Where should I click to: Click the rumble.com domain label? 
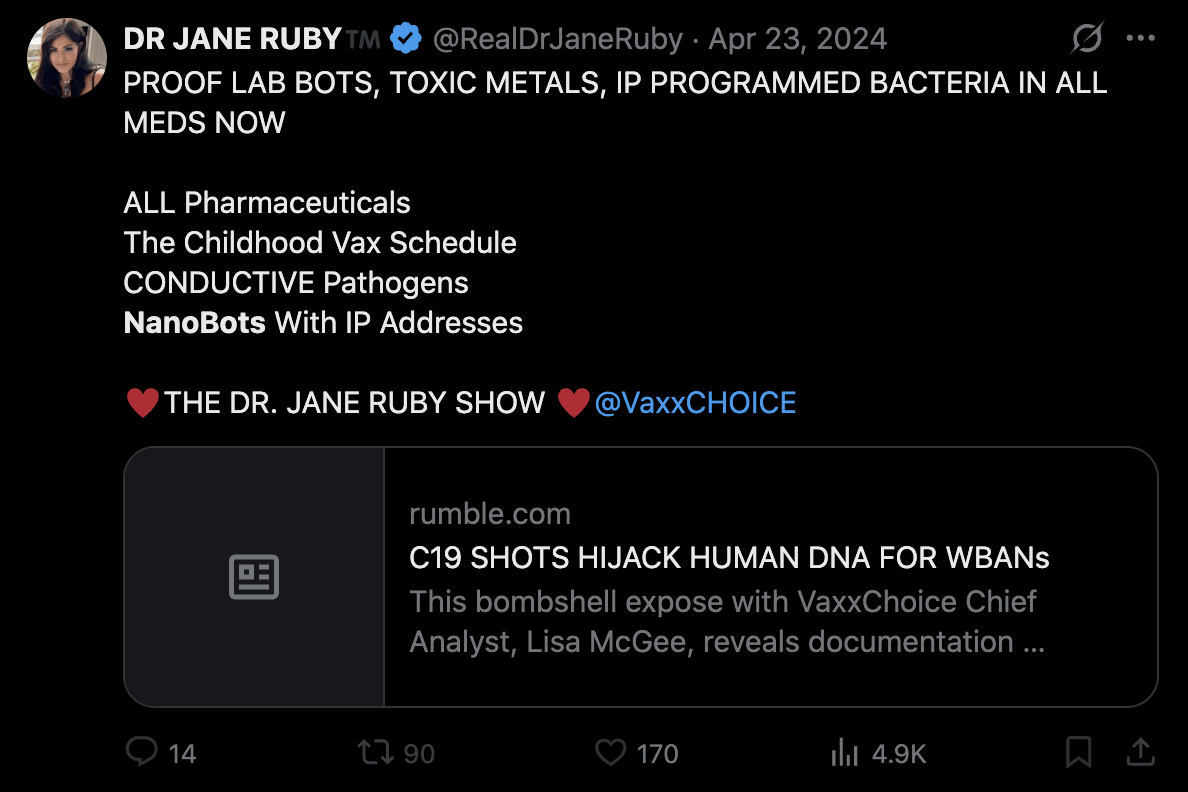click(490, 515)
